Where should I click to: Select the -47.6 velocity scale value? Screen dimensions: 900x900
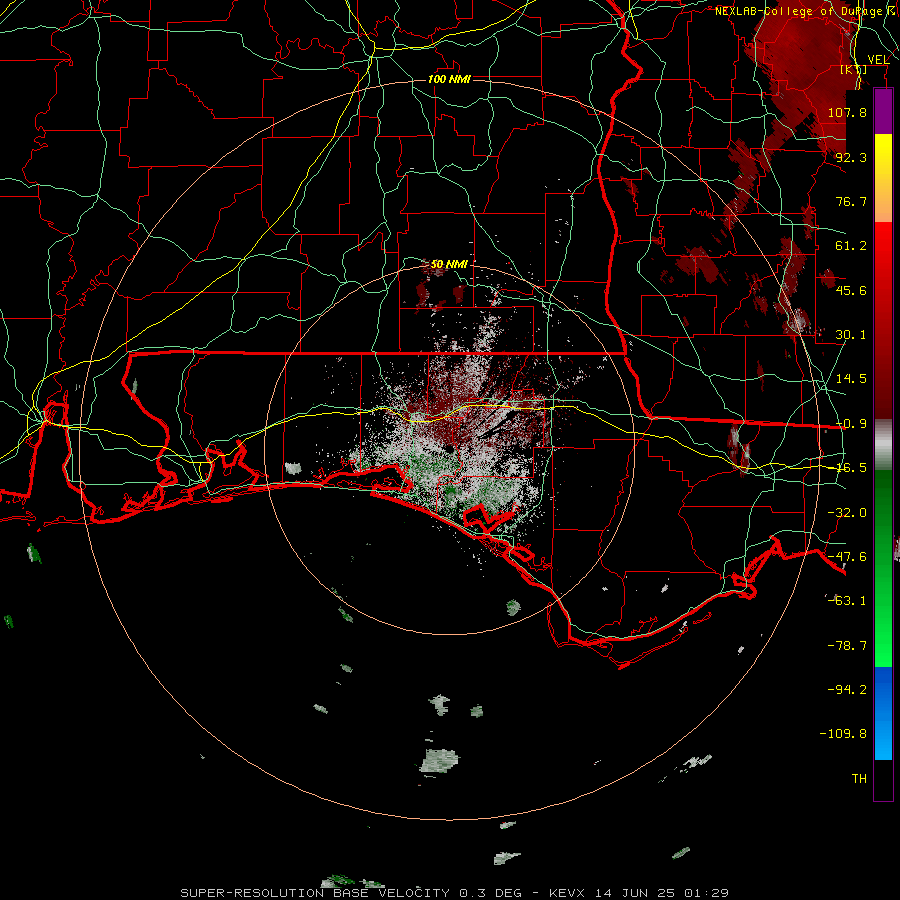847,557
